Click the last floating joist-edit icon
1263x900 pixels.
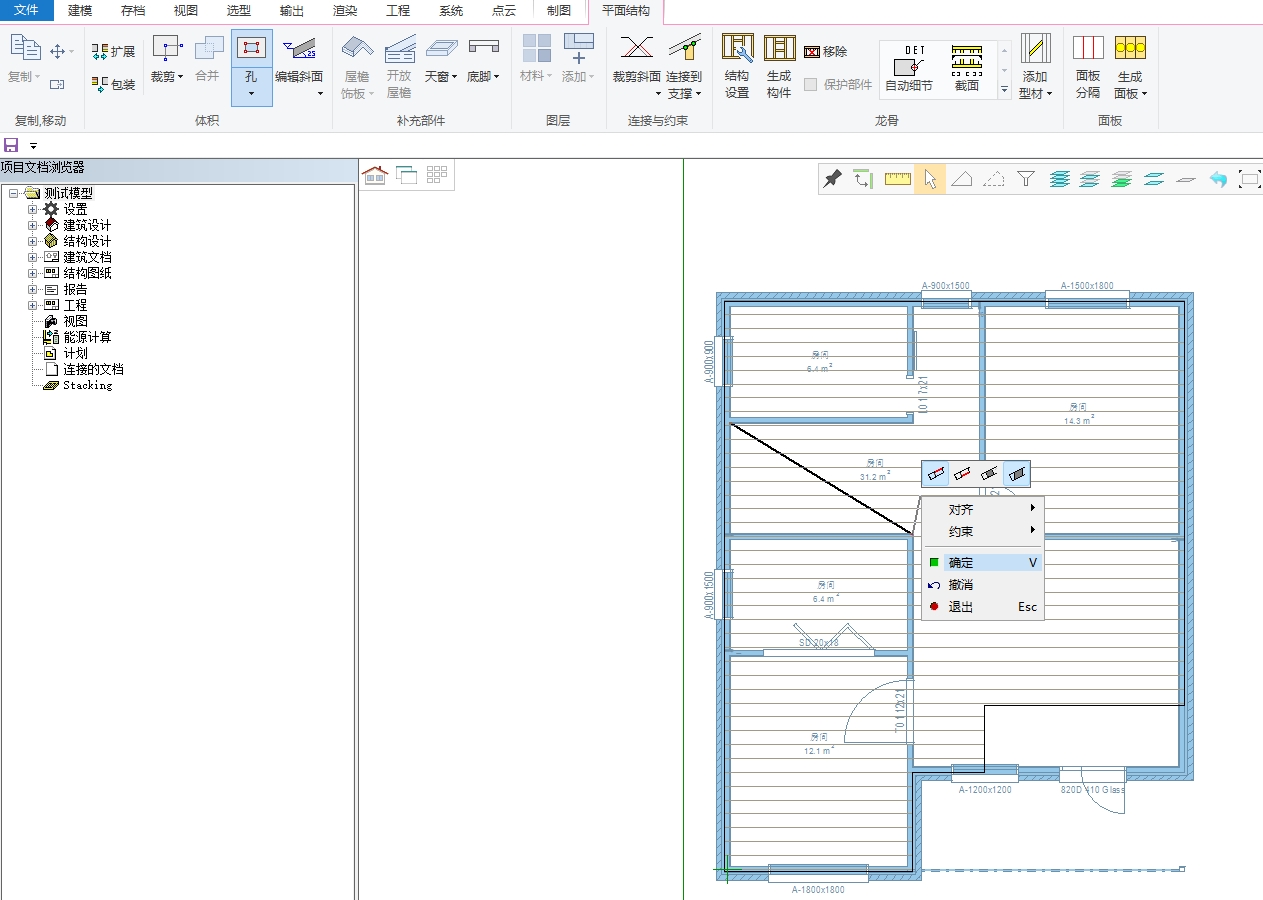click(x=1017, y=473)
